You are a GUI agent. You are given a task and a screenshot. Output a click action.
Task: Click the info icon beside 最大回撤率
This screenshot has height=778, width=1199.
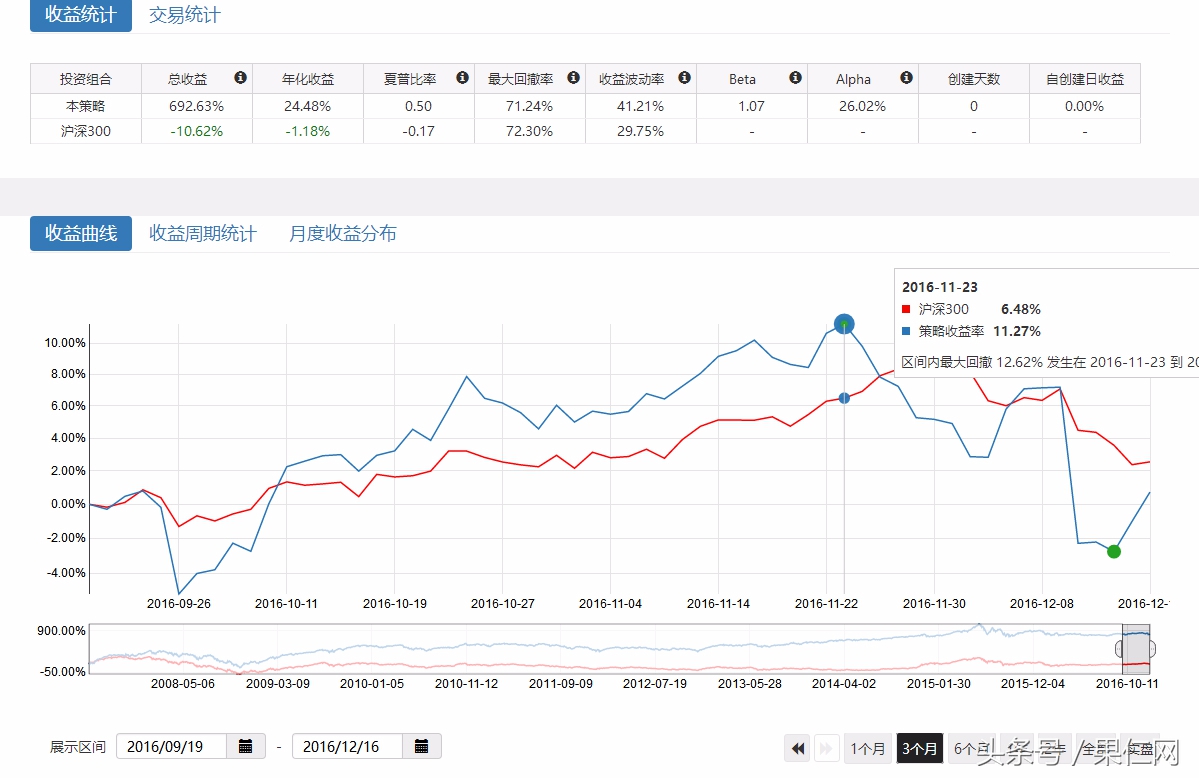(x=573, y=78)
